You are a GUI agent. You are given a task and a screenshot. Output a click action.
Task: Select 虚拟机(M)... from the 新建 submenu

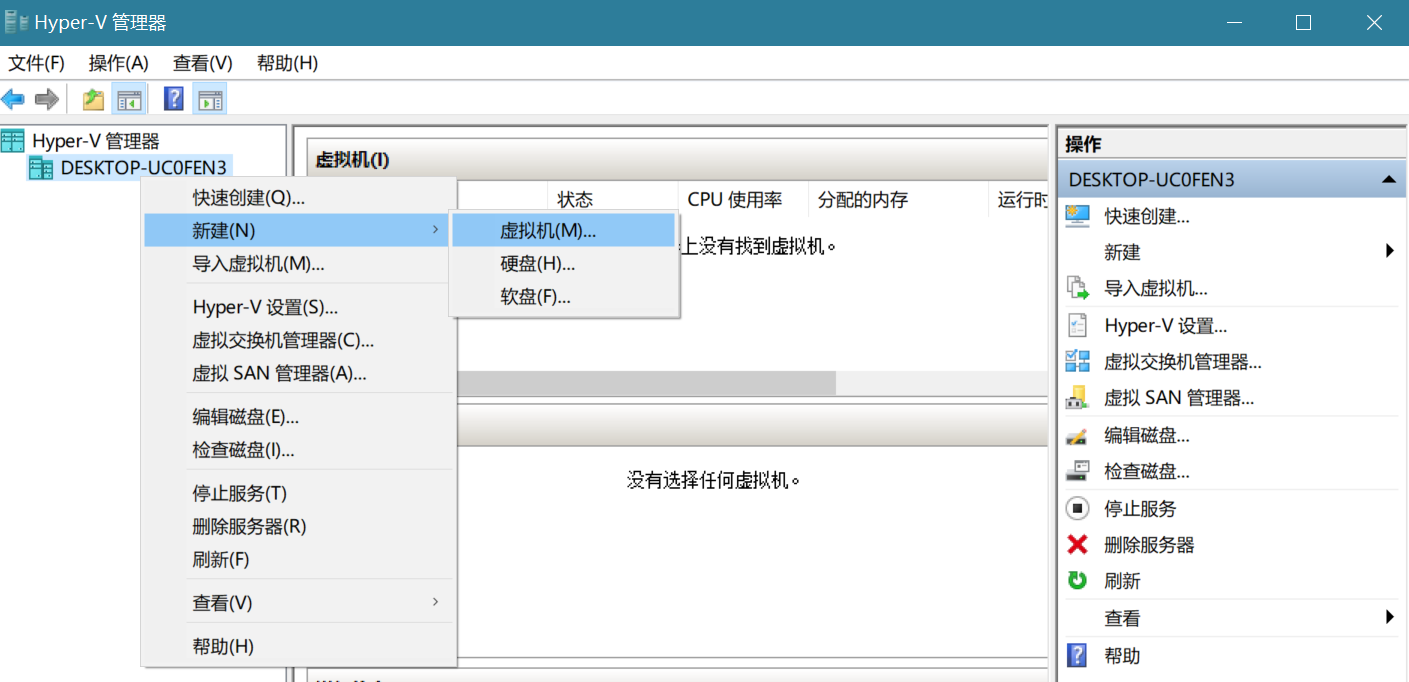pyautogui.click(x=547, y=230)
